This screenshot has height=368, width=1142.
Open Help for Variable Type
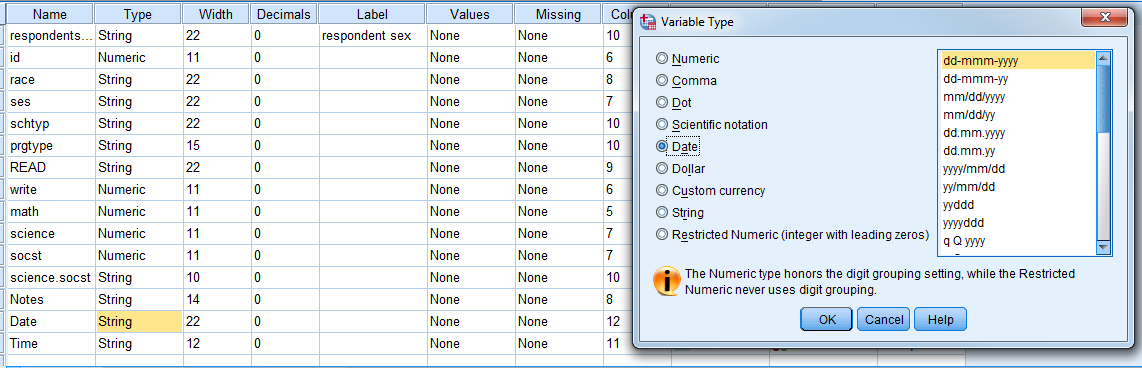(940, 319)
